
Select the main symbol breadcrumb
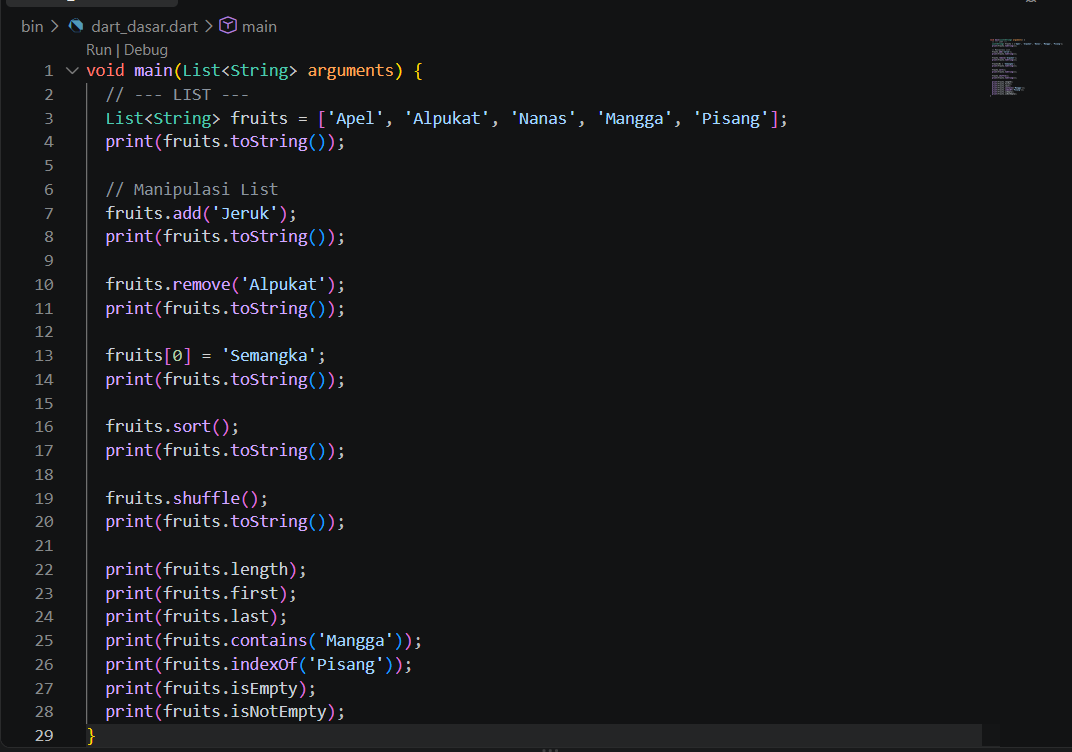coord(259,27)
